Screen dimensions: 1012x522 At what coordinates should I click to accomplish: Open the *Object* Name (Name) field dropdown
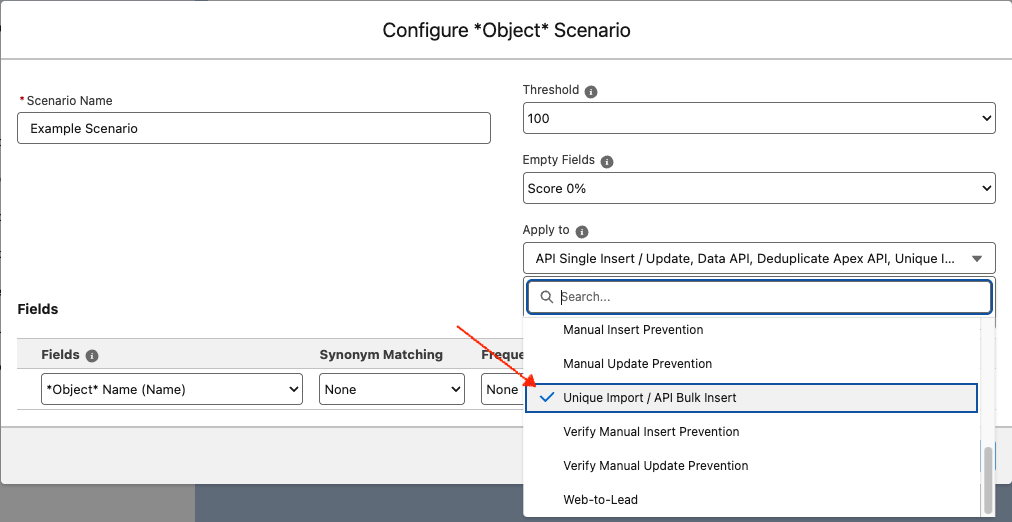172,390
